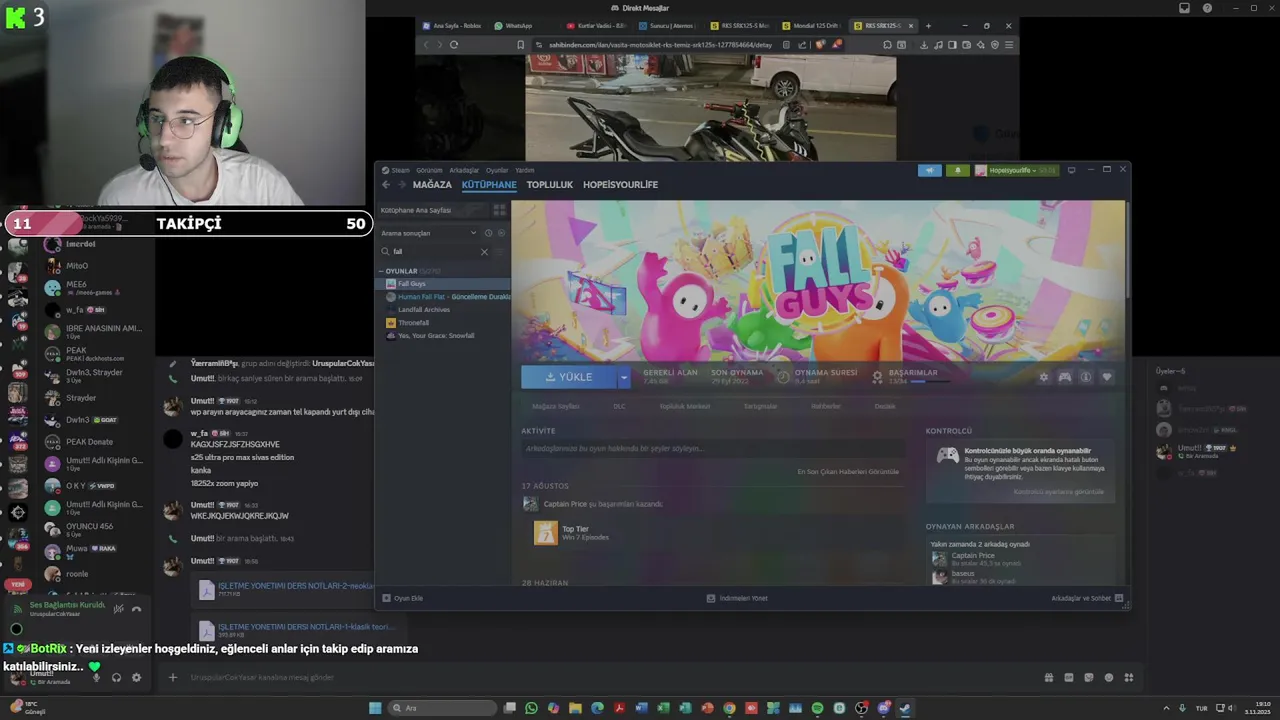Viewport: 1280px width, 720px height.
Task: Open a new browser tab
Action: [929, 26]
